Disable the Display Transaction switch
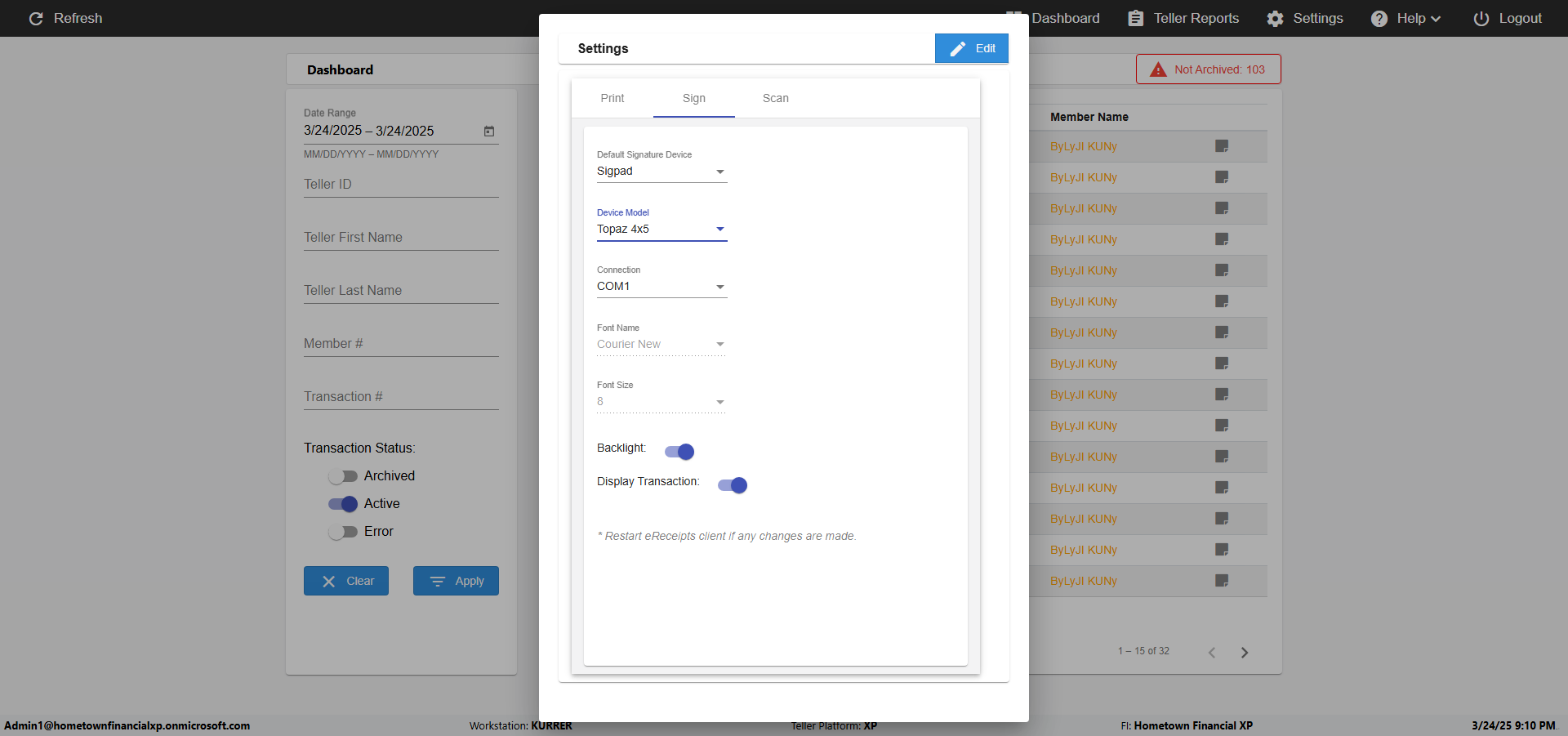 (733, 485)
